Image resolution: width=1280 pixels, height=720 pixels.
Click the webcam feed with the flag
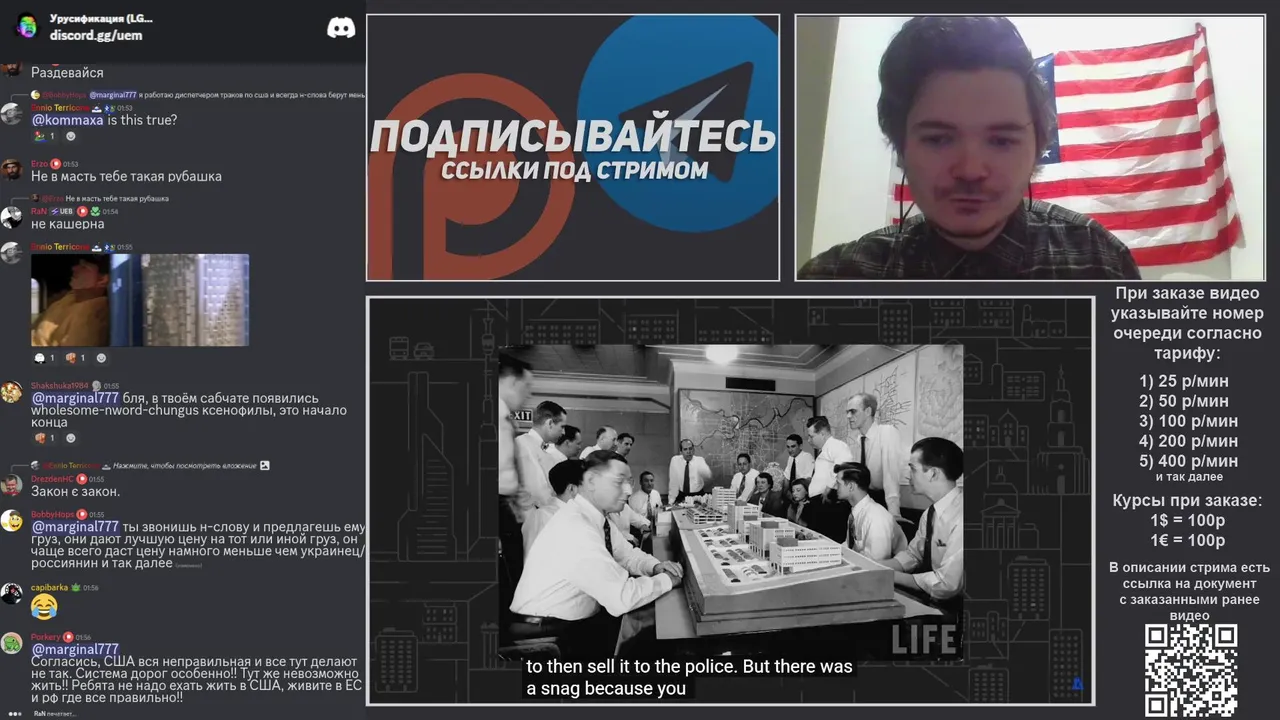pyautogui.click(x=1030, y=148)
